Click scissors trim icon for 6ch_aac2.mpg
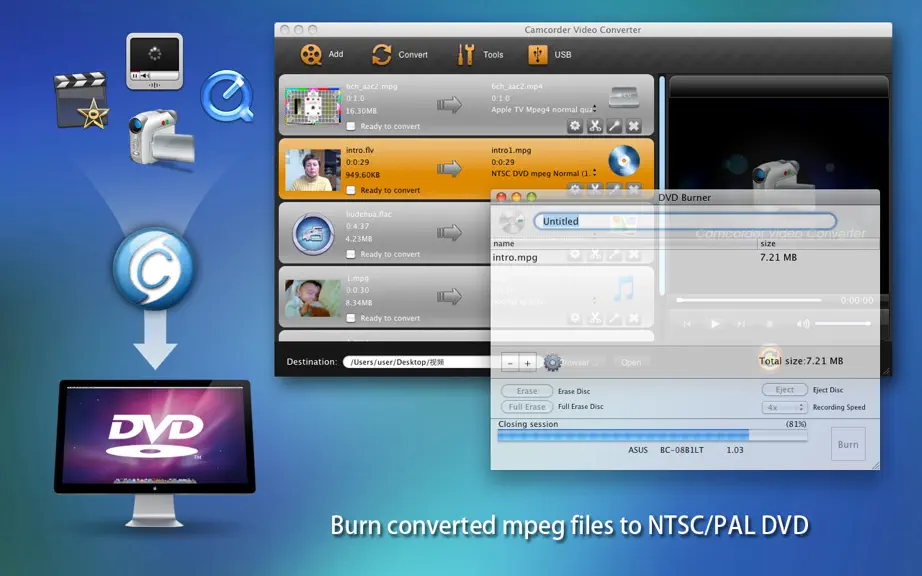Image resolution: width=922 pixels, height=576 pixels. (594, 126)
